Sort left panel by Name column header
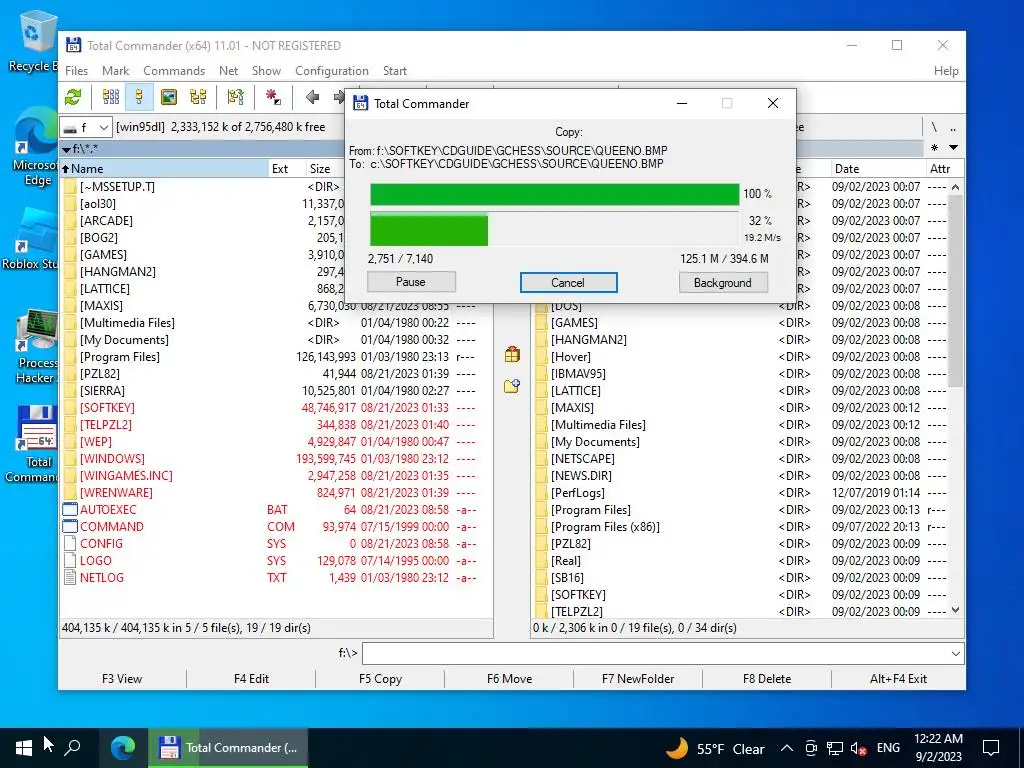1024x768 pixels. pyautogui.click(x=165, y=168)
